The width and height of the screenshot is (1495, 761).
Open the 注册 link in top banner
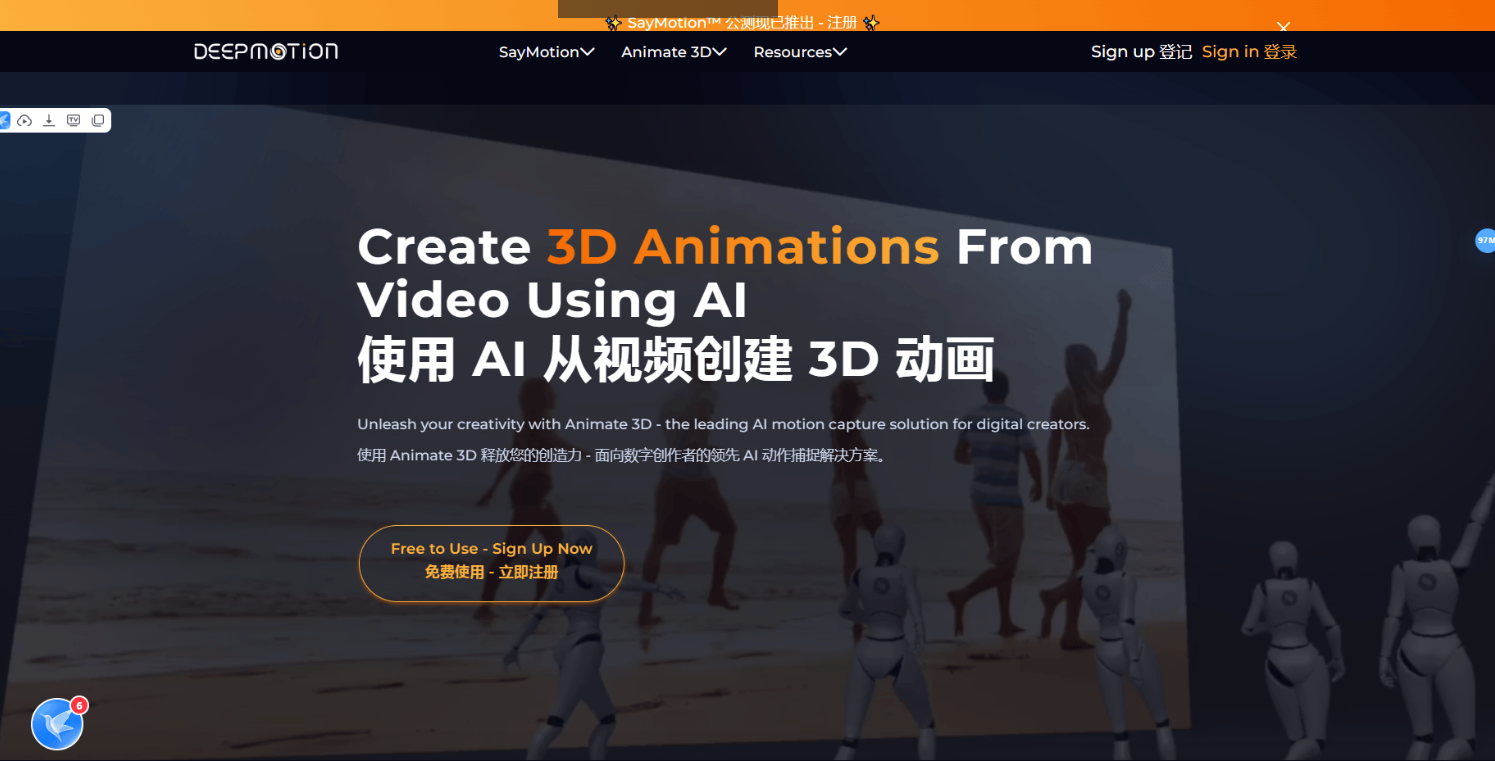(843, 21)
